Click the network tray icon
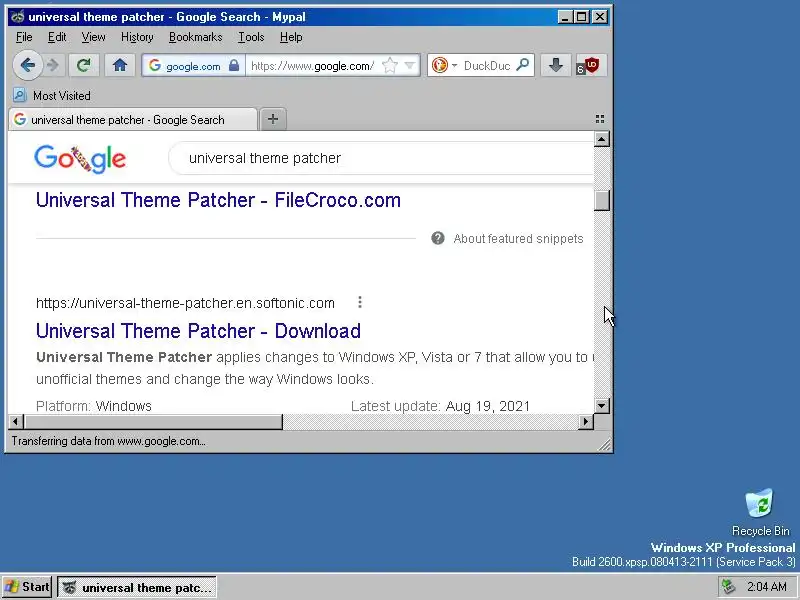 (x=728, y=587)
